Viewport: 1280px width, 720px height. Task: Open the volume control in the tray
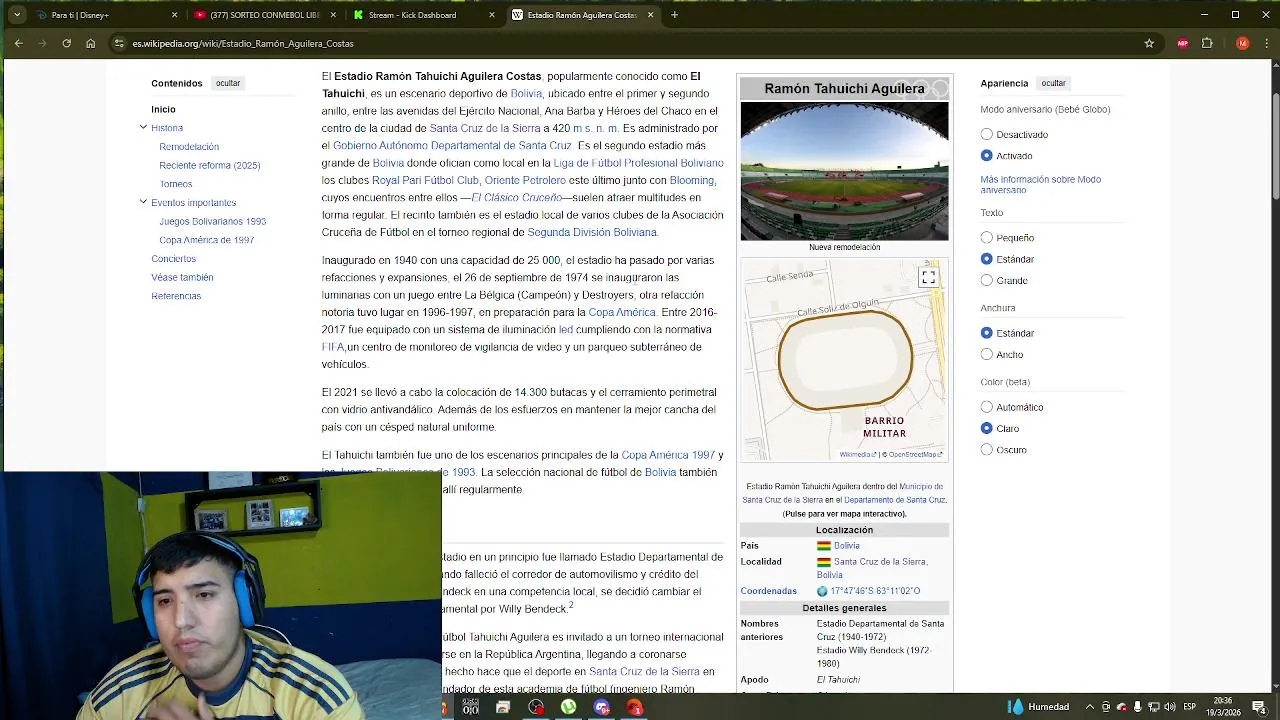(1169, 707)
